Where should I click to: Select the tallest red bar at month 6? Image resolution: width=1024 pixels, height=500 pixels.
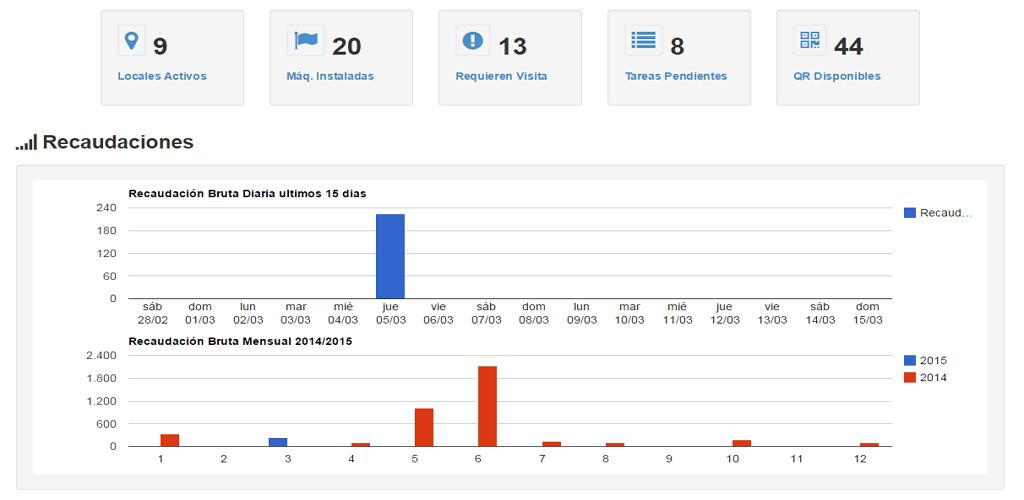coord(487,406)
